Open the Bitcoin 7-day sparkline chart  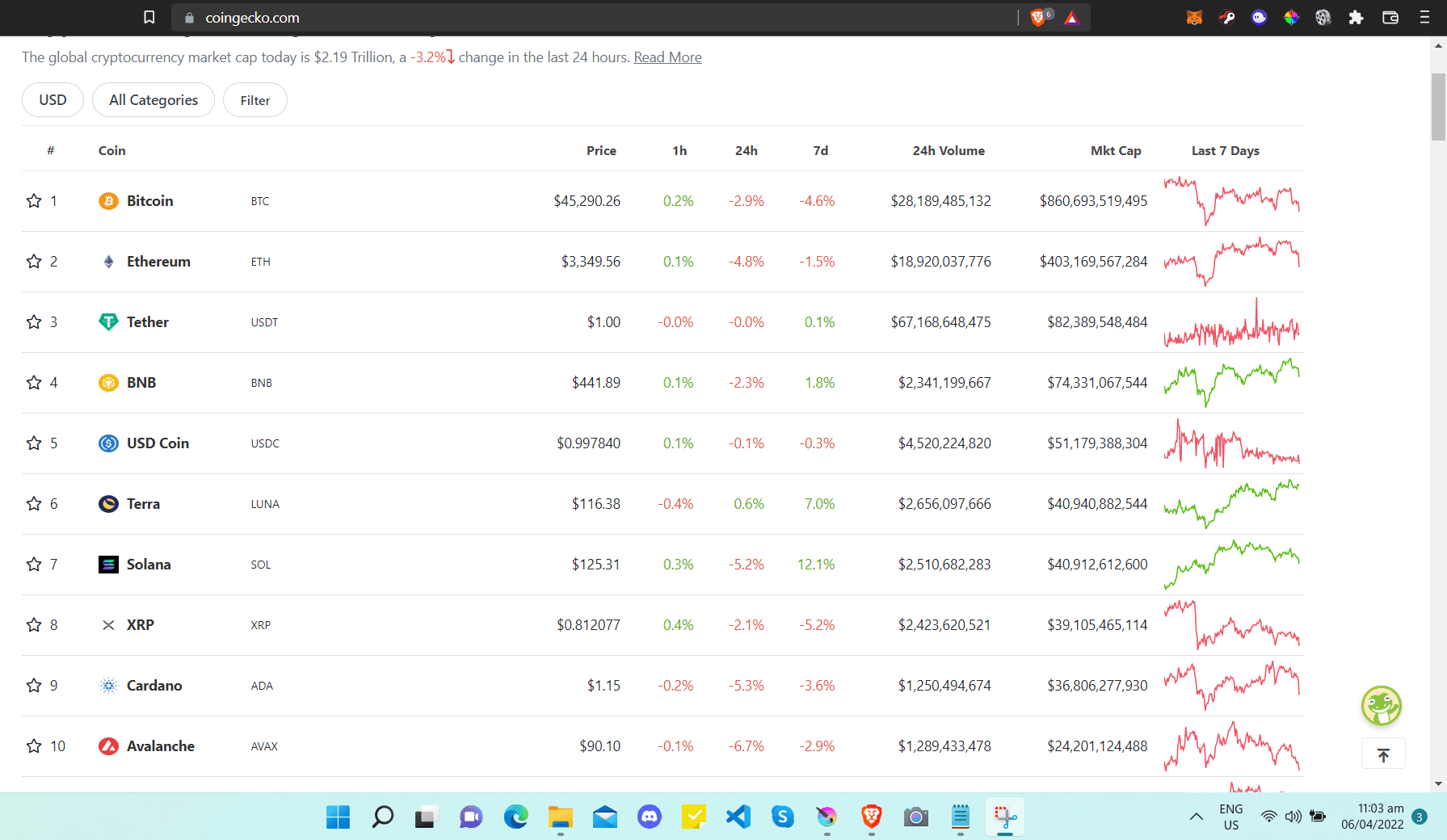click(x=1232, y=201)
